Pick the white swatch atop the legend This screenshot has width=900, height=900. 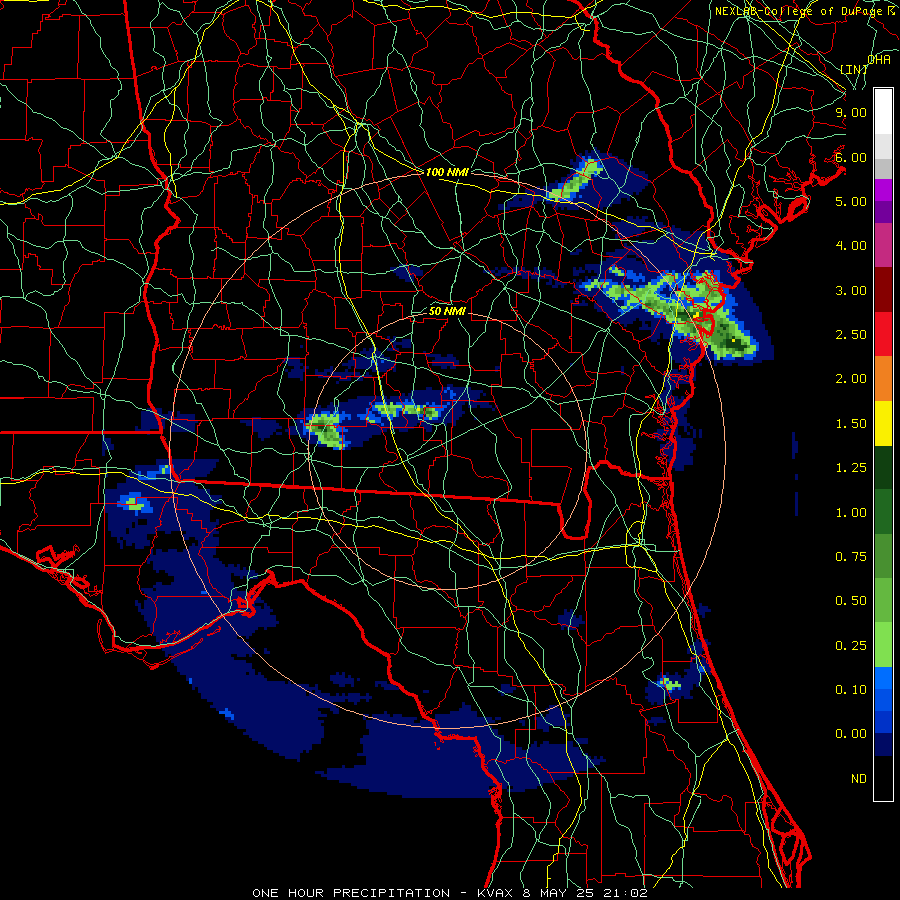[883, 111]
